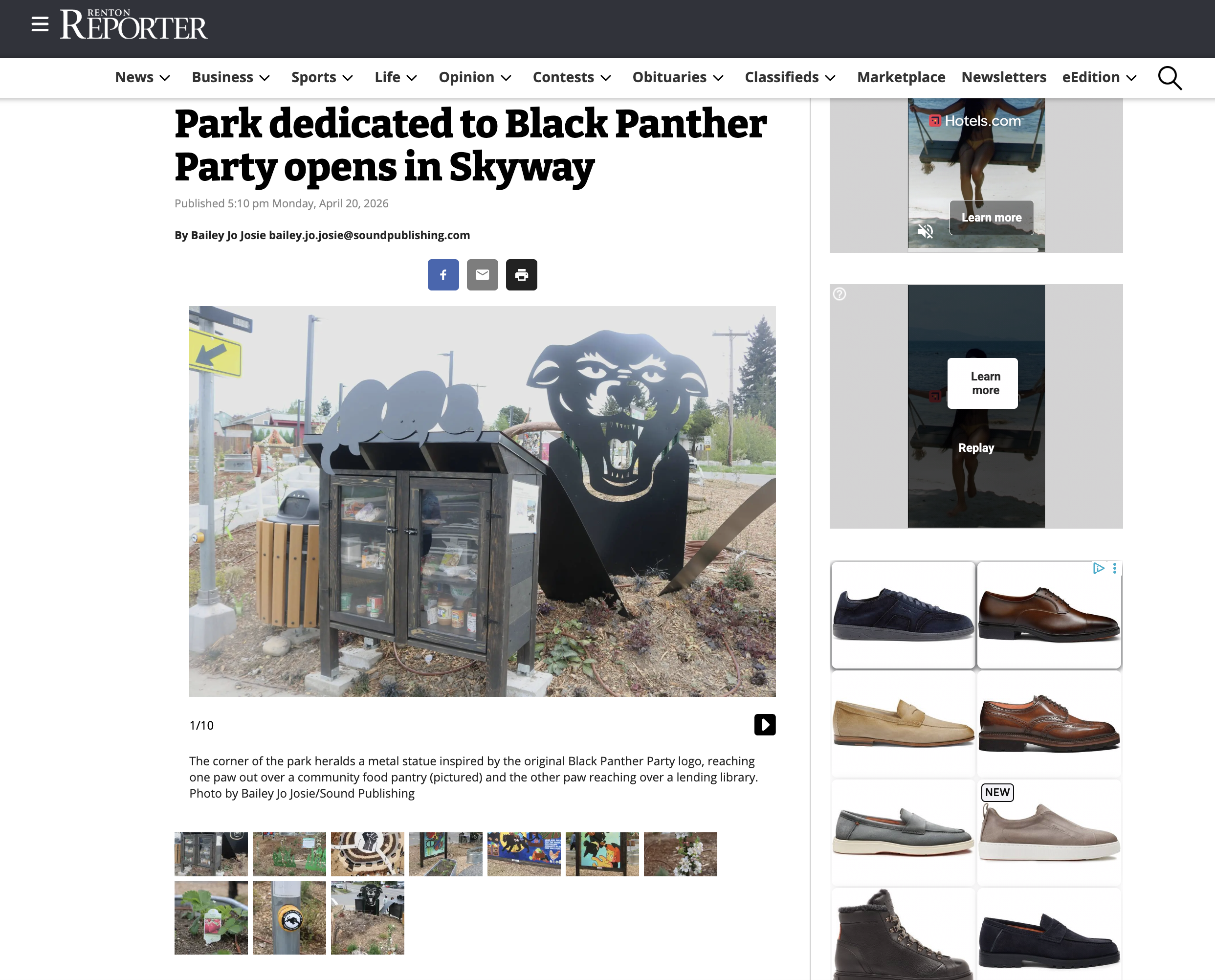Expand the Sports dropdown menu
1215x980 pixels.
point(322,77)
